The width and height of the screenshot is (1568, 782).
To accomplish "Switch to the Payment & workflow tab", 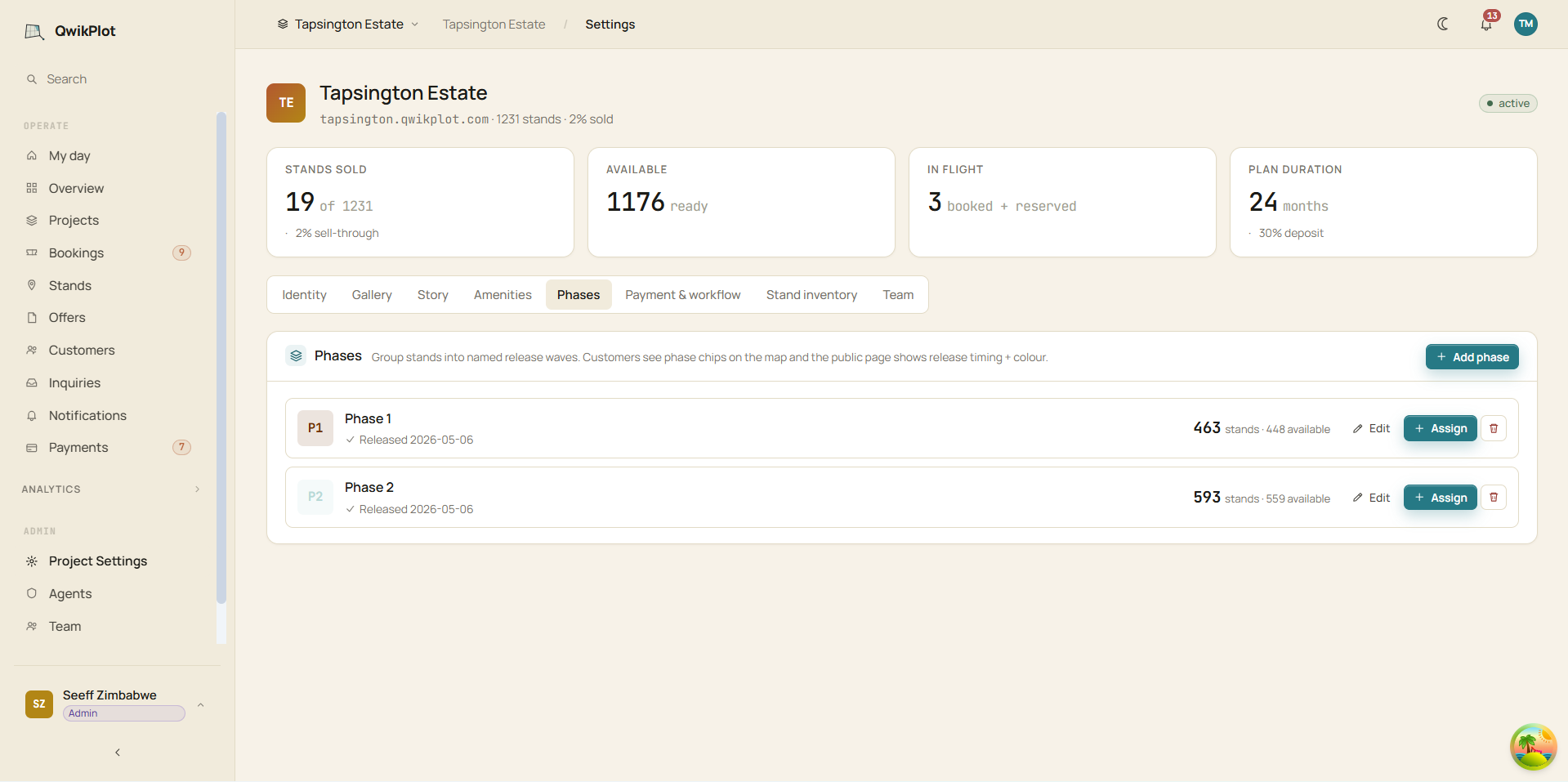I will coord(683,295).
